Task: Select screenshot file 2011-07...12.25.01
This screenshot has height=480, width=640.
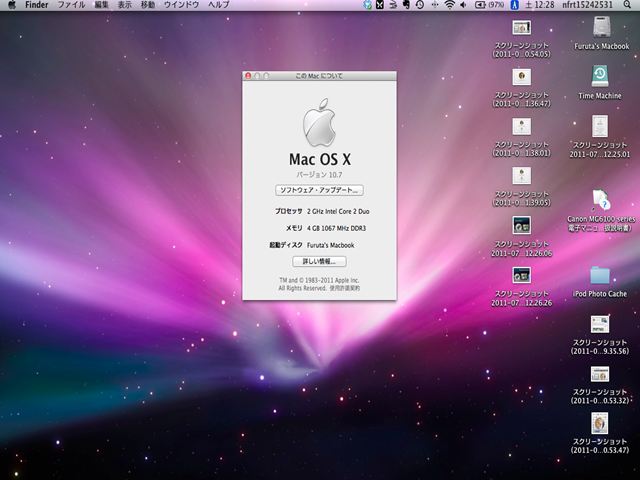Action: click(600, 126)
